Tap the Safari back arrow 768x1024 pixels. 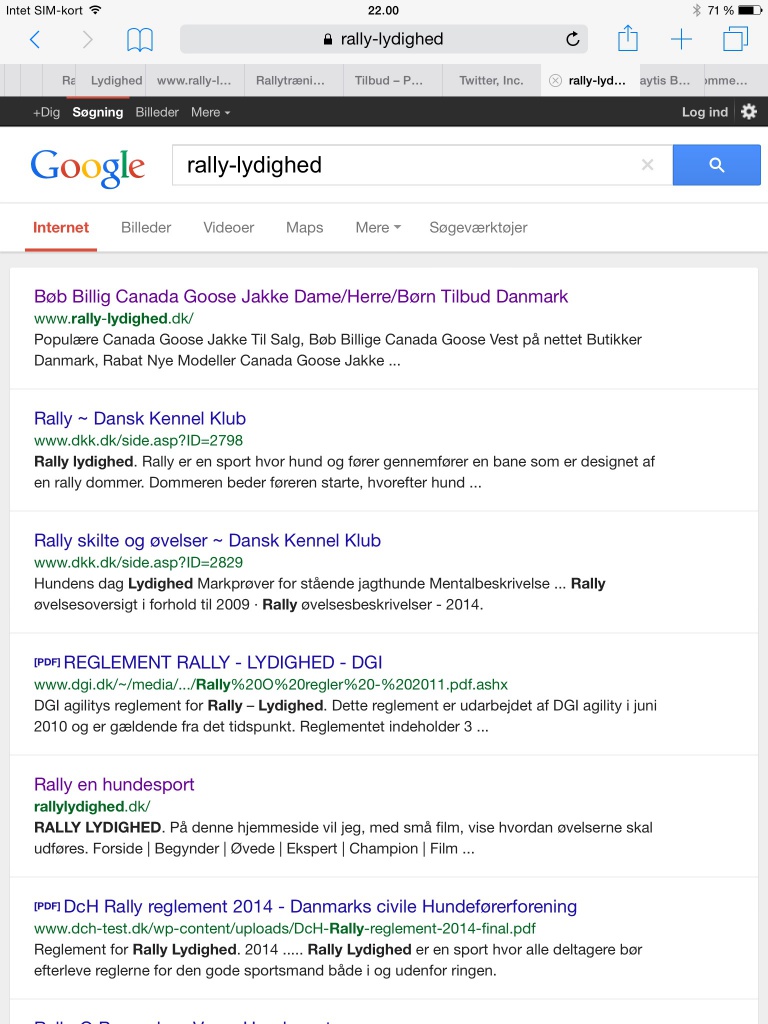(35, 39)
